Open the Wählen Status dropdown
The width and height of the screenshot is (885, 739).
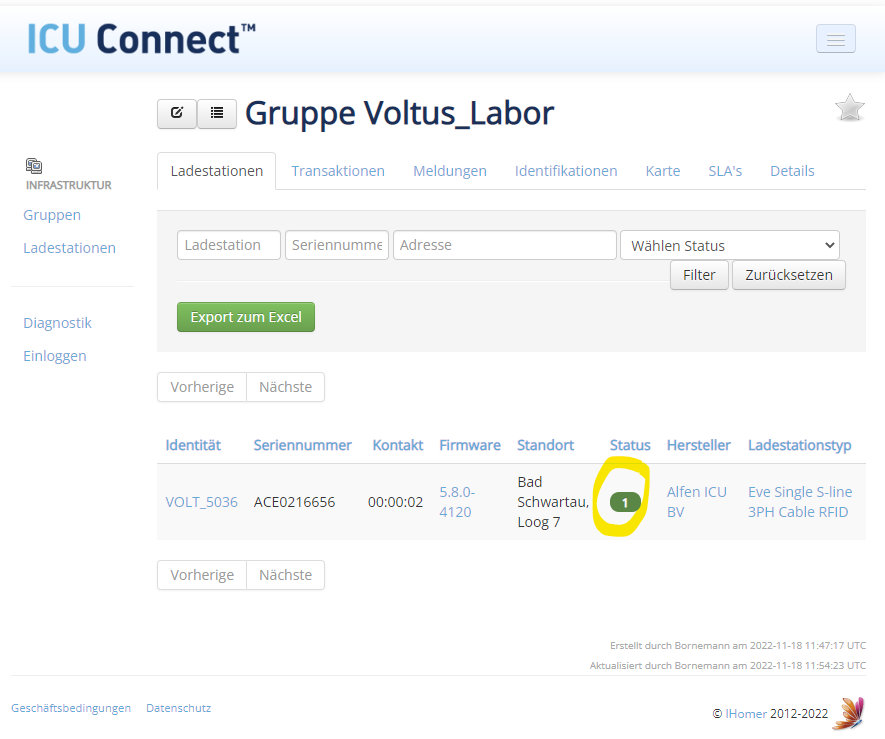[x=730, y=246]
